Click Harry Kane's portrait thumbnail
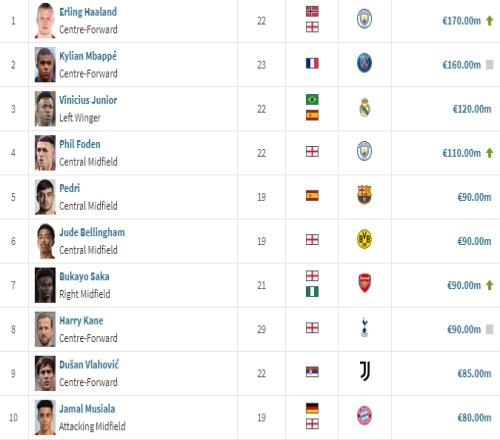500x440 pixels. (45, 329)
